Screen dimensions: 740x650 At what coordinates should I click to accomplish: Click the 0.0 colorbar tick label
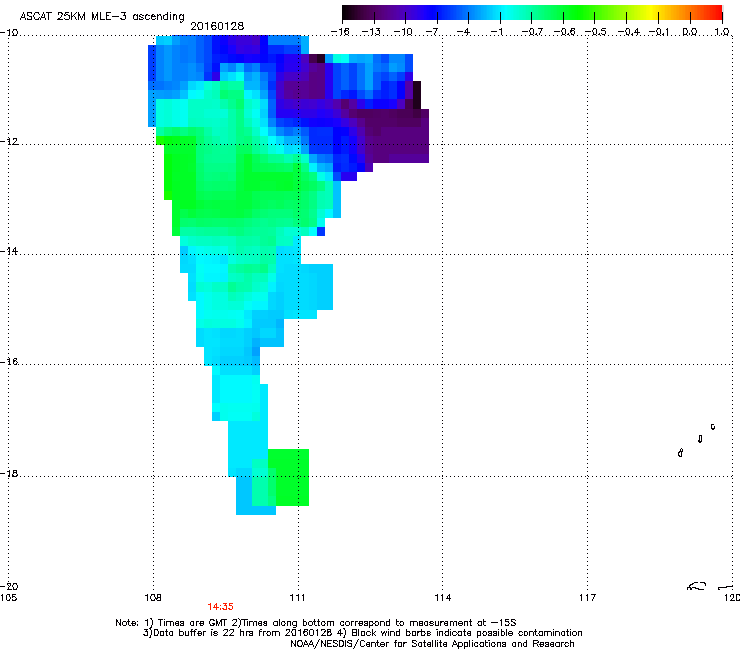pyautogui.click(x=690, y=32)
